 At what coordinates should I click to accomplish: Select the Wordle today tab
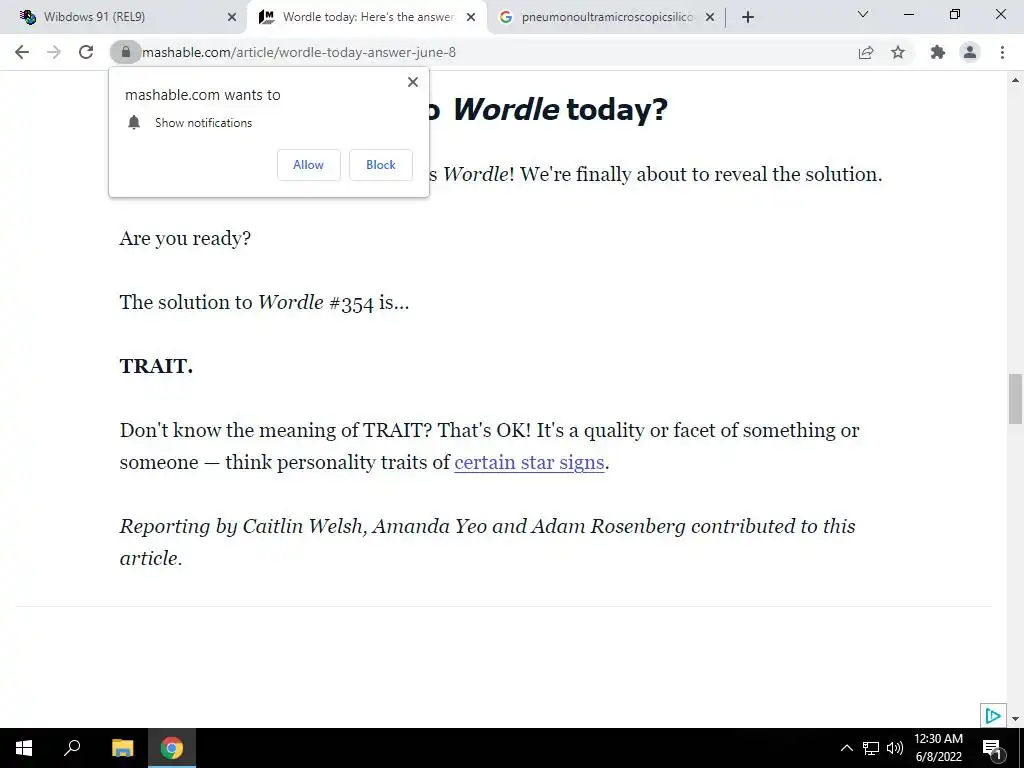[x=367, y=17]
